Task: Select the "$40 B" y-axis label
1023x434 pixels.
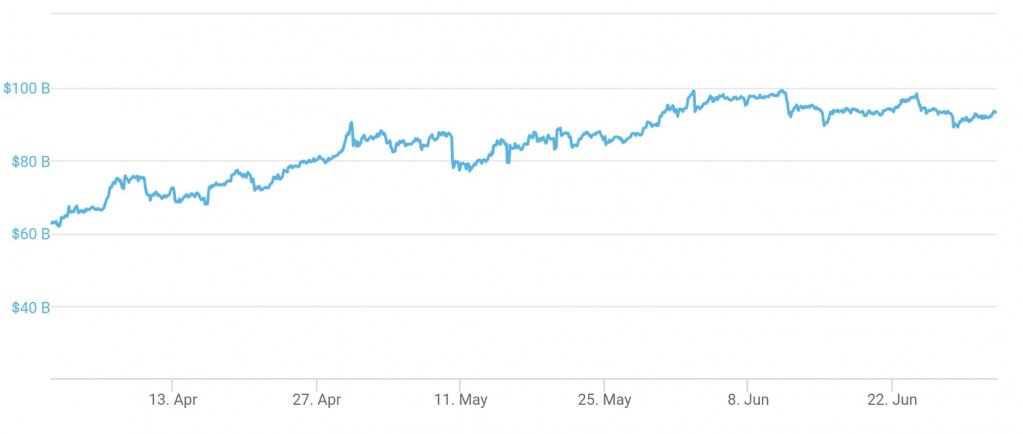Action: pyautogui.click(x=30, y=307)
